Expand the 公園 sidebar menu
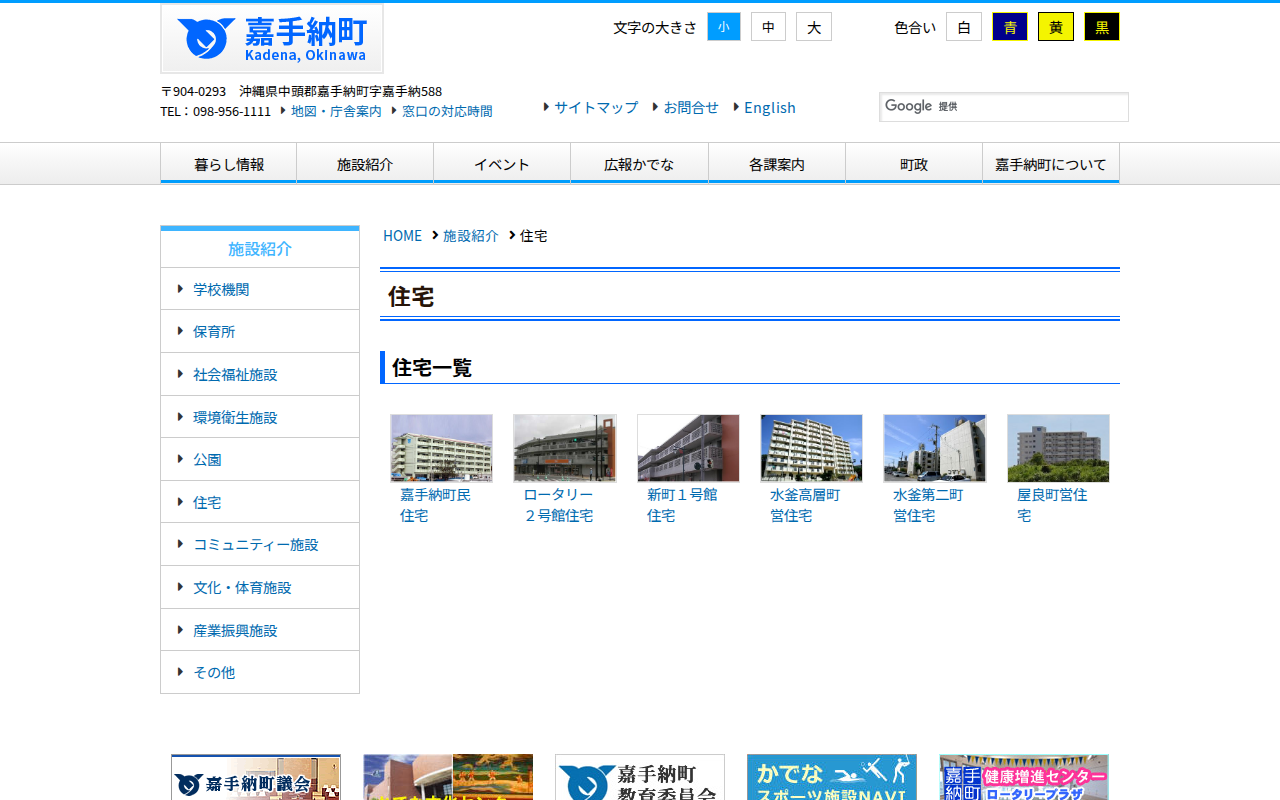This screenshot has width=1280, height=800. pos(207,459)
